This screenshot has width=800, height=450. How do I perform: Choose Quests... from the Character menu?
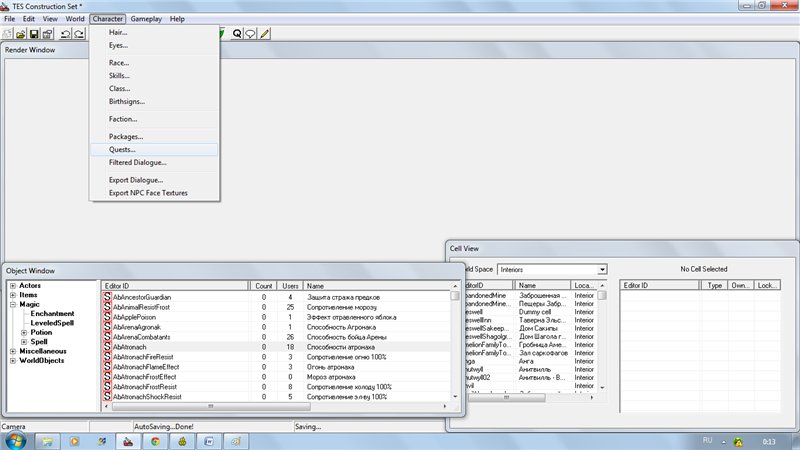[x=154, y=149]
